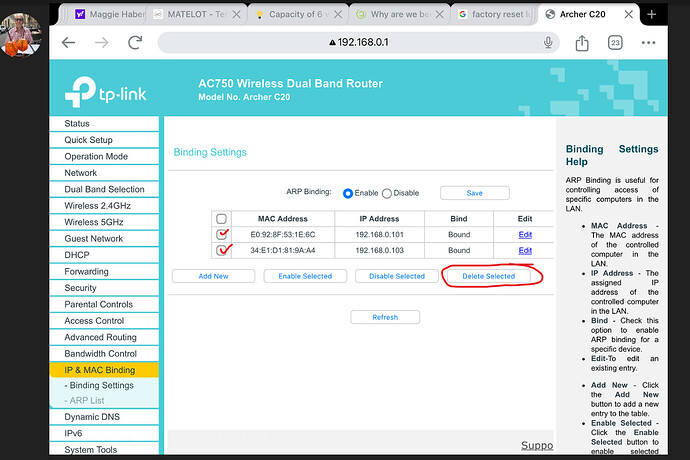Open the Support link at bottom
690x460 pixels.
[537, 445]
